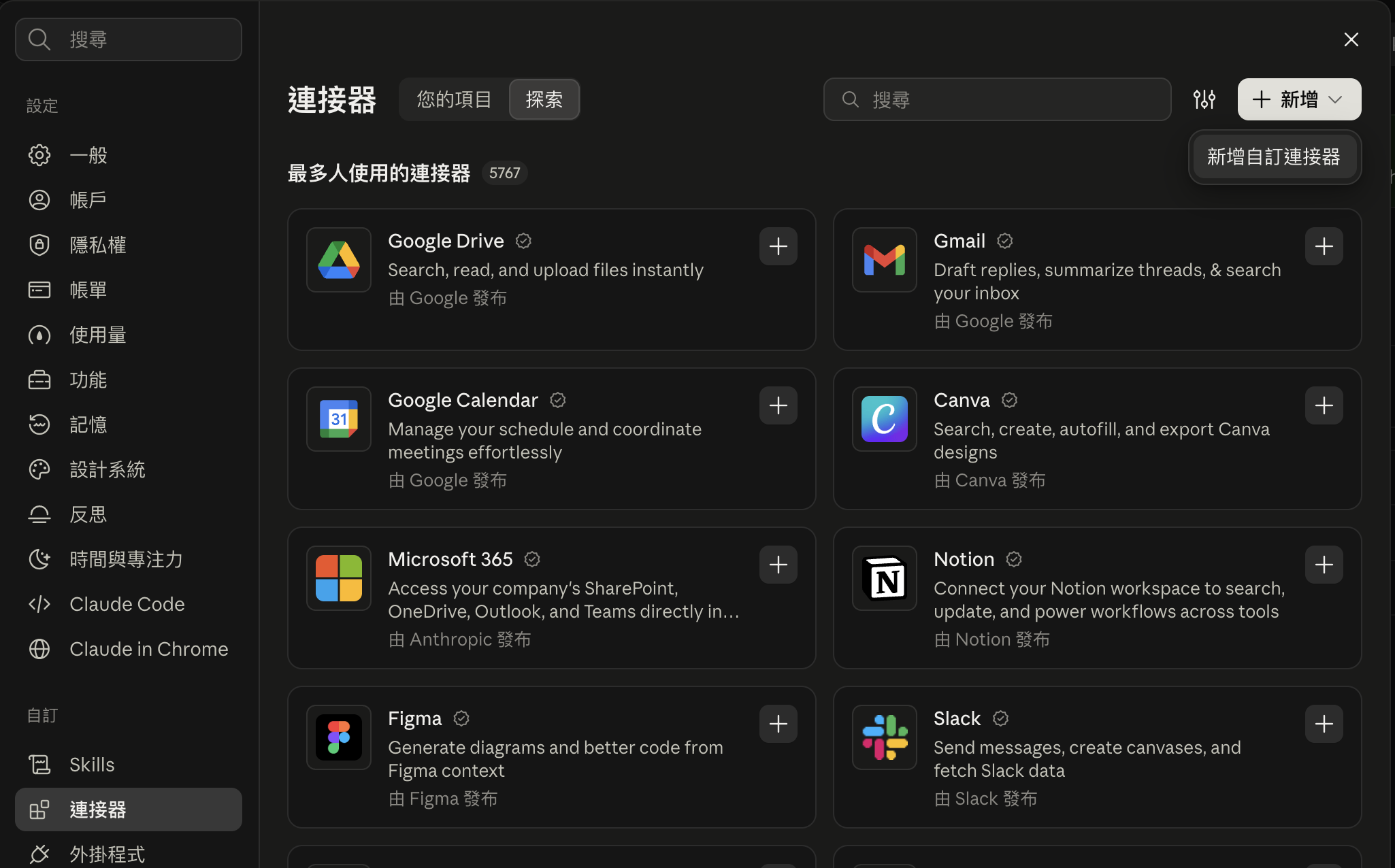This screenshot has width=1395, height=868.
Task: Open the connector filter options icon
Action: 1204,99
